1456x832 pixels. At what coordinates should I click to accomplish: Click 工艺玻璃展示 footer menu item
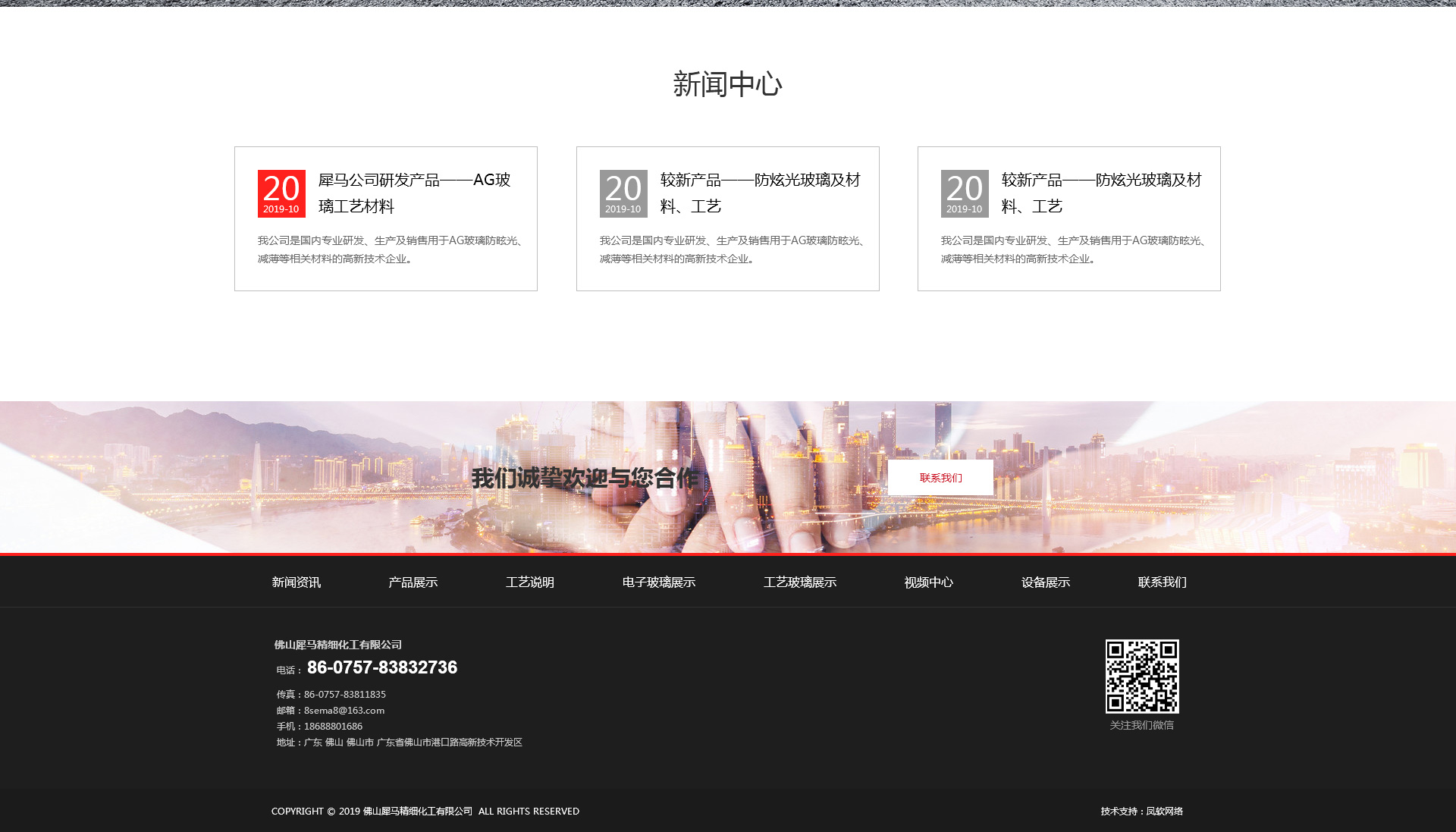pos(799,582)
